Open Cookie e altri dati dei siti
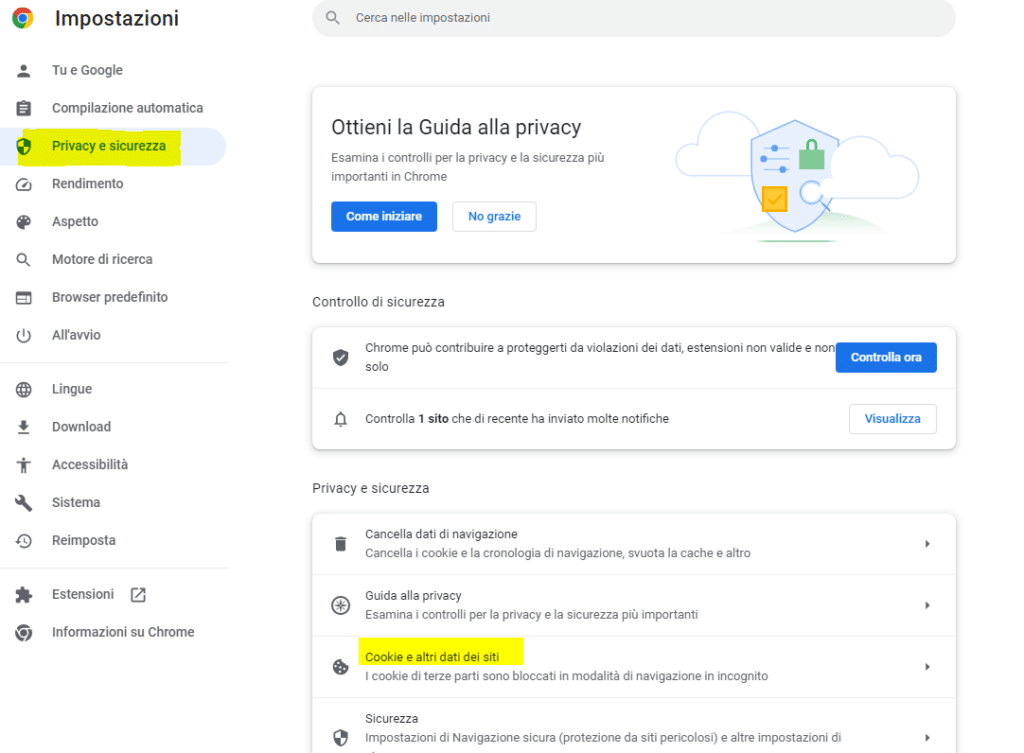1024x753 pixels. pos(634,667)
